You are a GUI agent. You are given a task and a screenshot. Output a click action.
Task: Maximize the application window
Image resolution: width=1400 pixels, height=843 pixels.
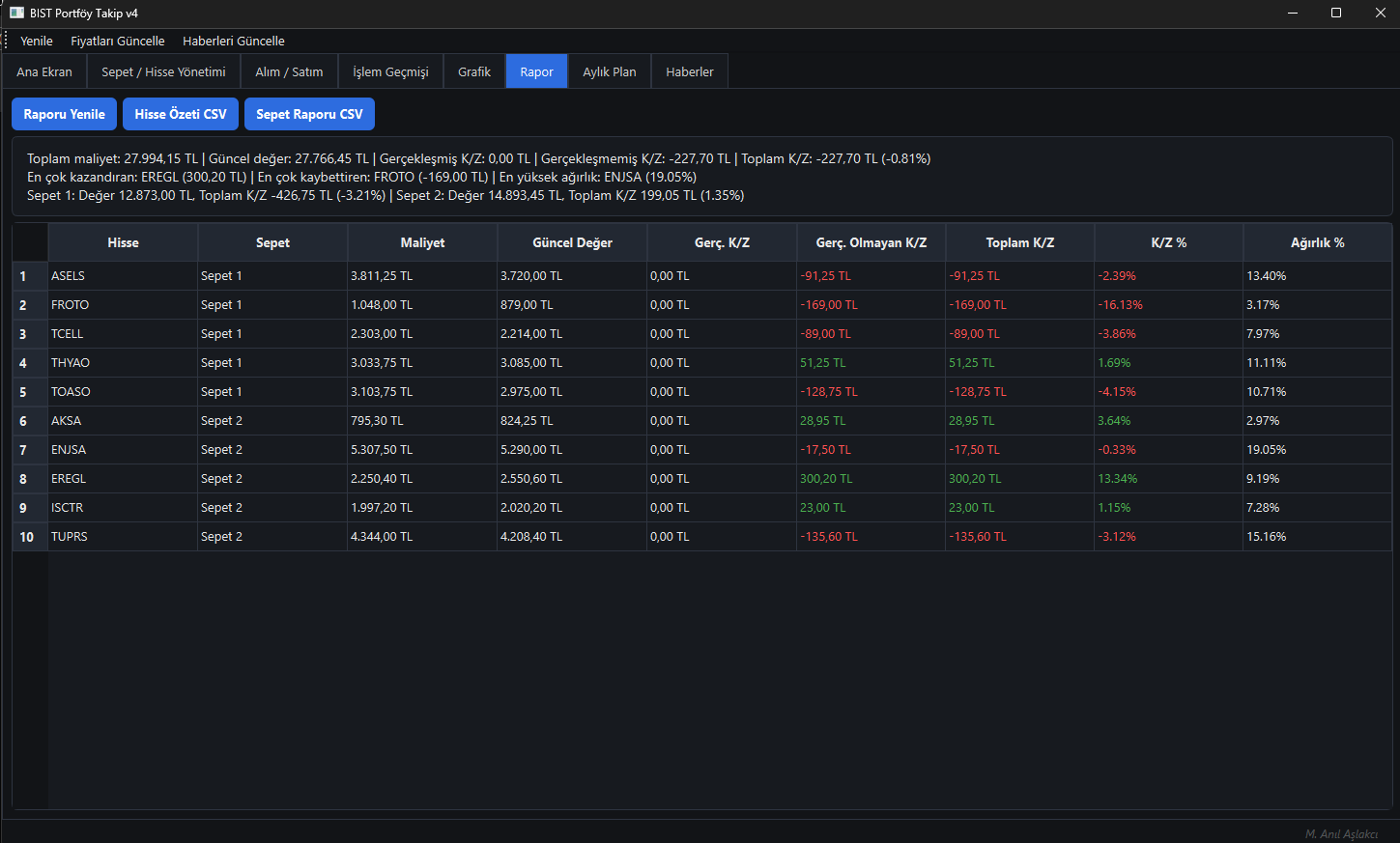(x=1336, y=13)
